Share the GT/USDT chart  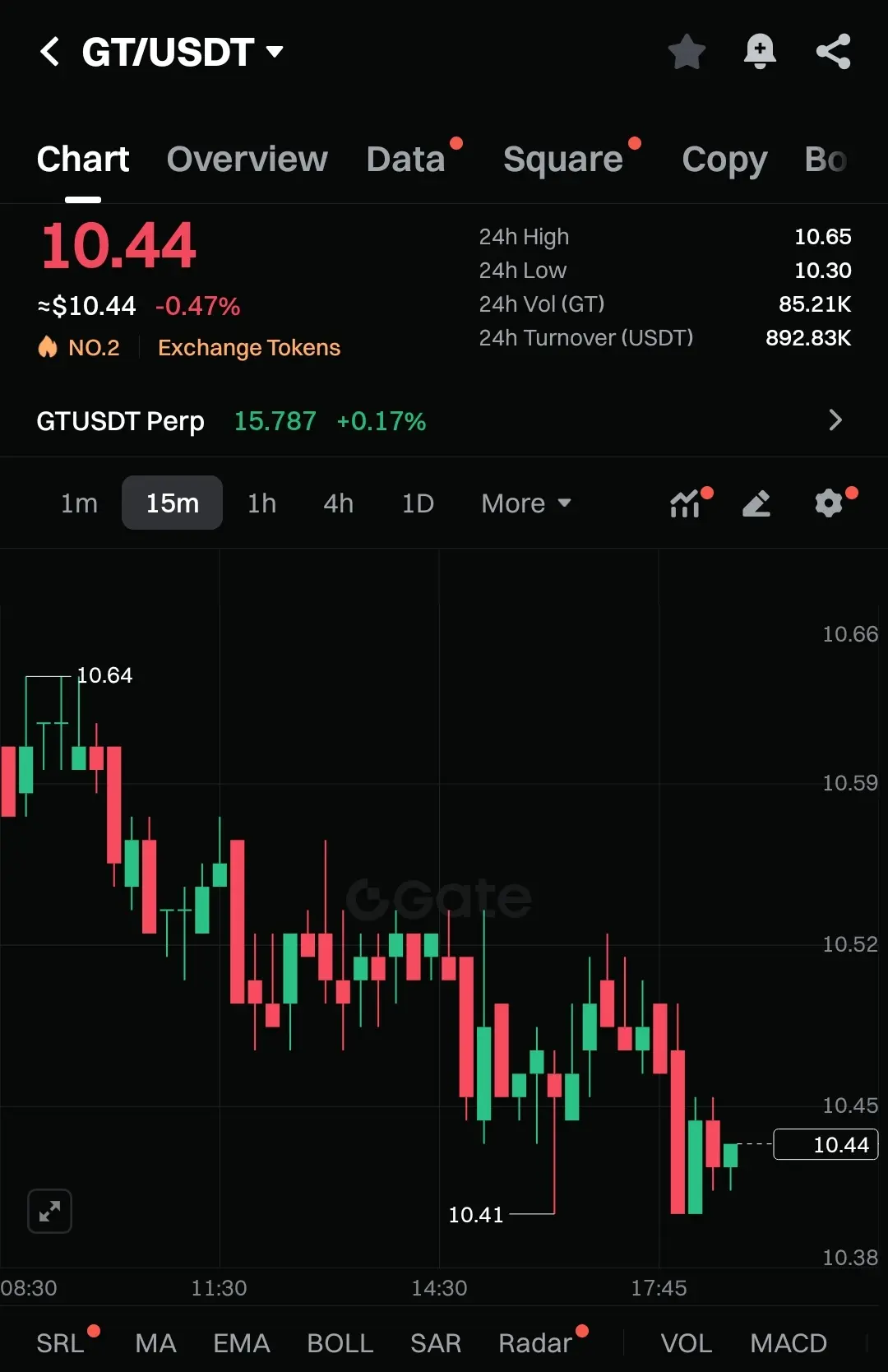[833, 52]
